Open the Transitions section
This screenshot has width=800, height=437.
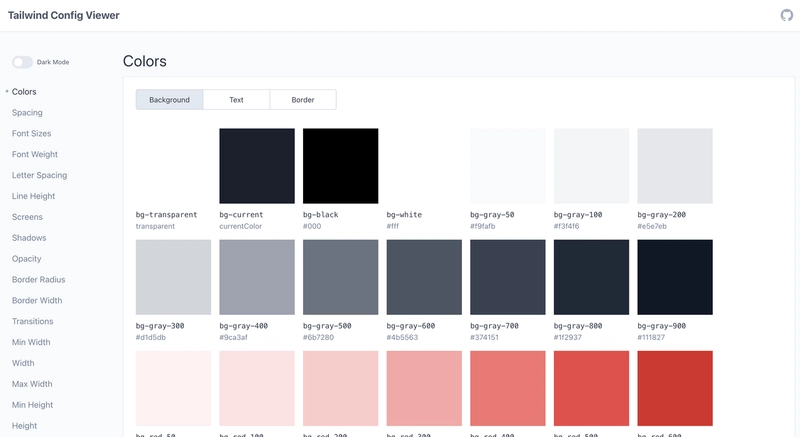coord(33,322)
